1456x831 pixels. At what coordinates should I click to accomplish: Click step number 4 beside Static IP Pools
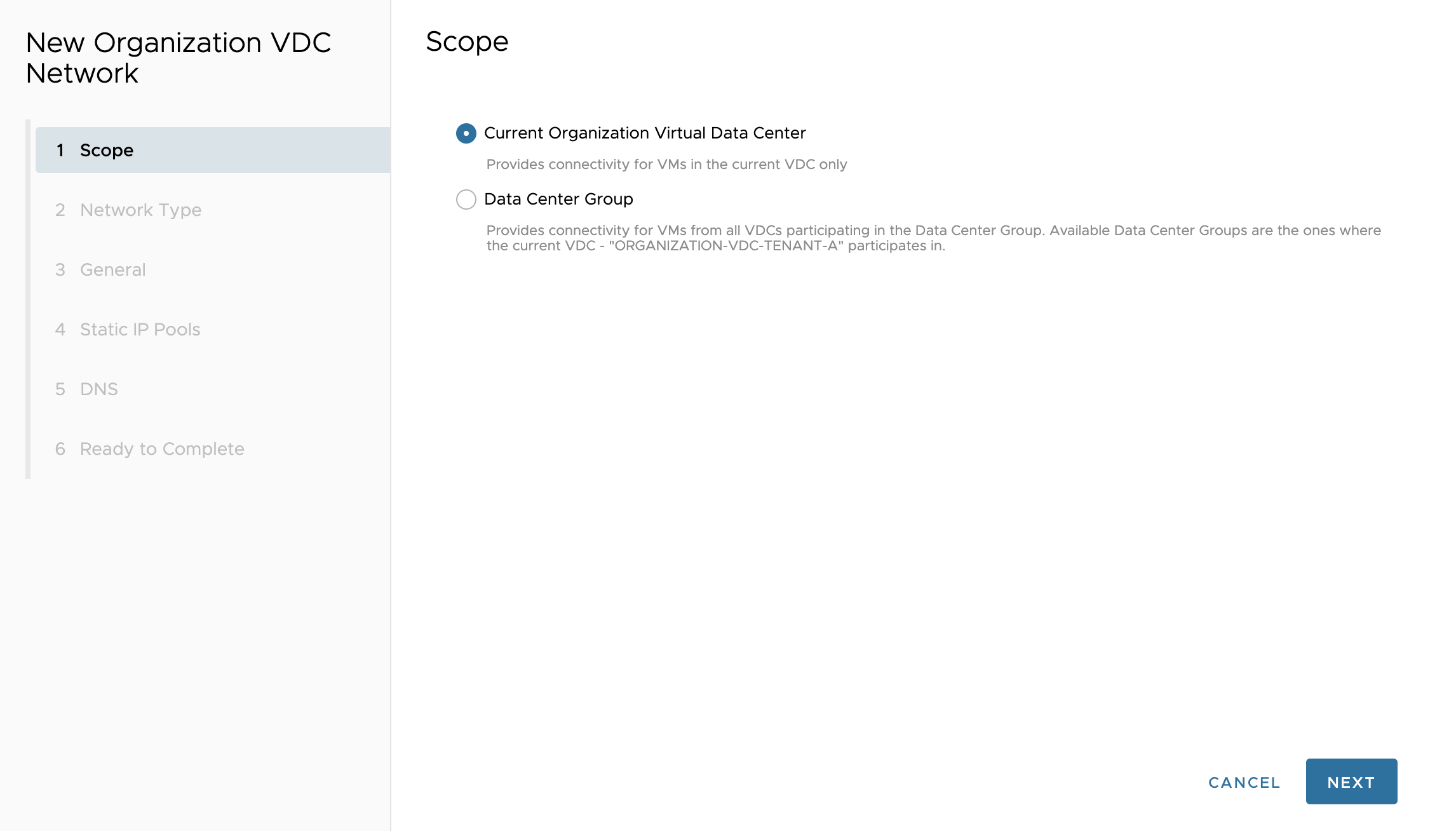(x=60, y=330)
